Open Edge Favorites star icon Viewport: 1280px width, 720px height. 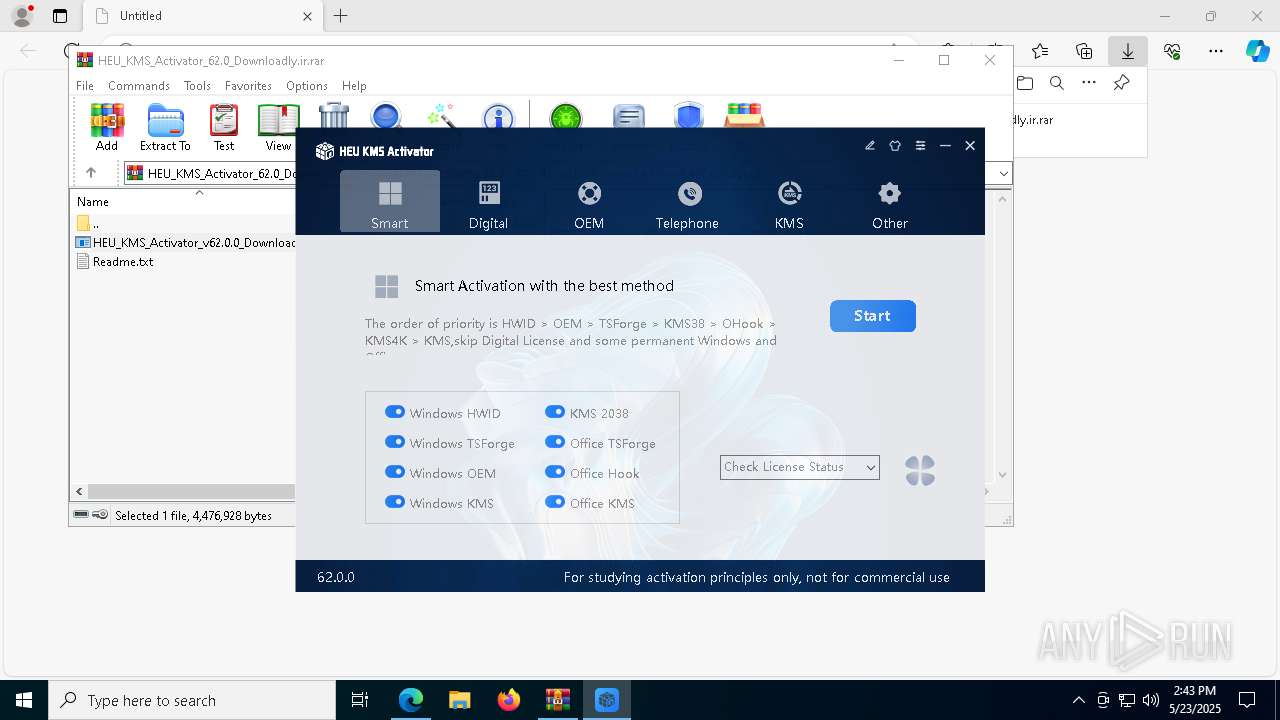tap(1040, 51)
